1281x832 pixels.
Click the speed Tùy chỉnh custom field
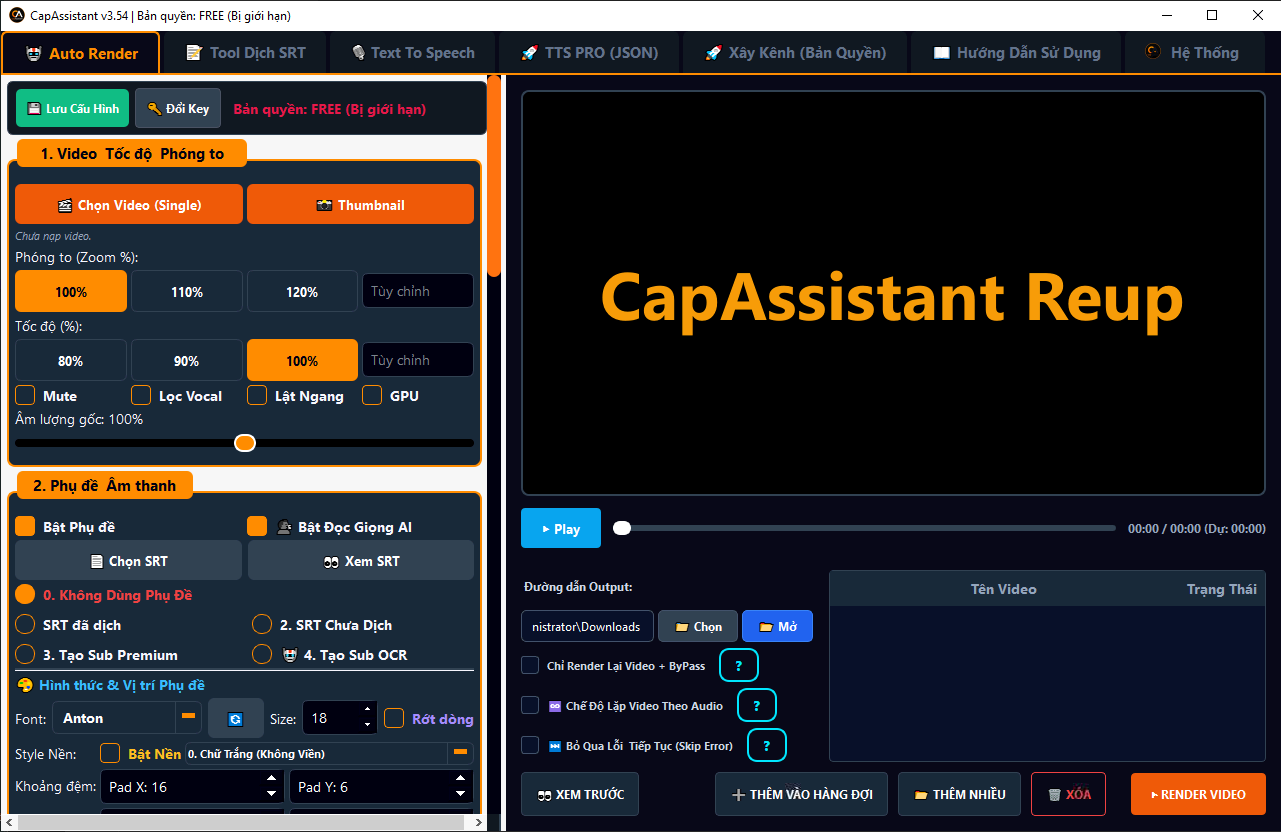click(418, 360)
